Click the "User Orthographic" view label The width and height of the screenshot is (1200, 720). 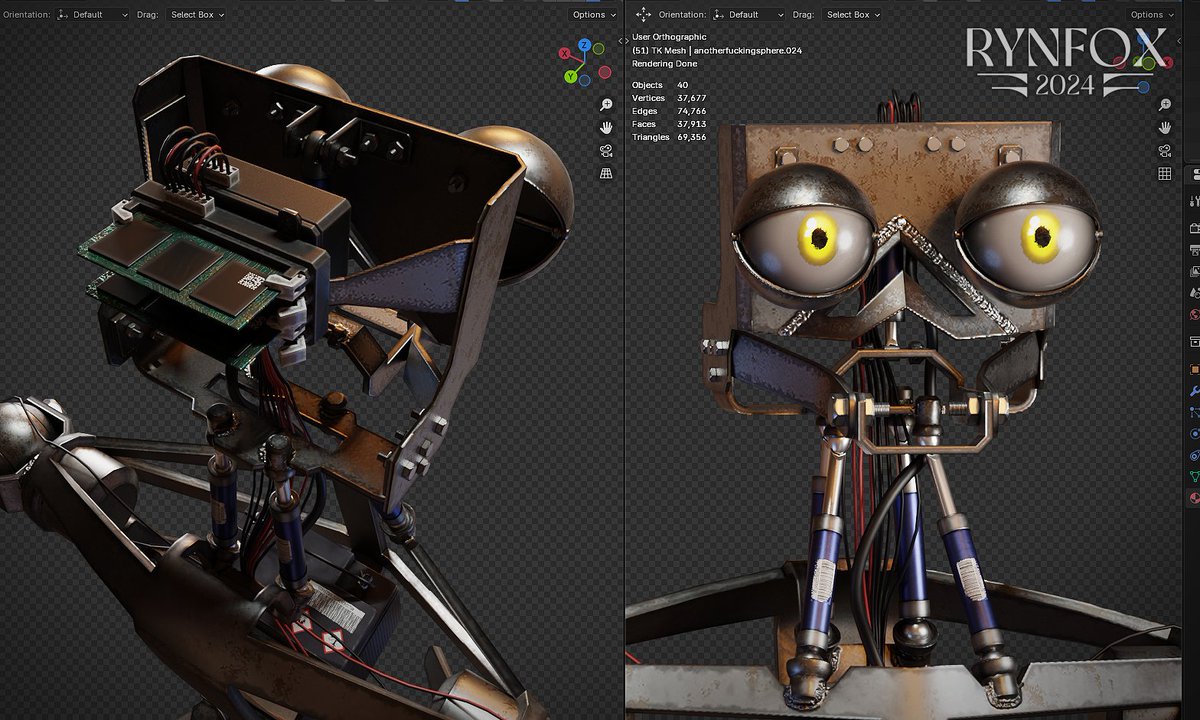[669, 37]
